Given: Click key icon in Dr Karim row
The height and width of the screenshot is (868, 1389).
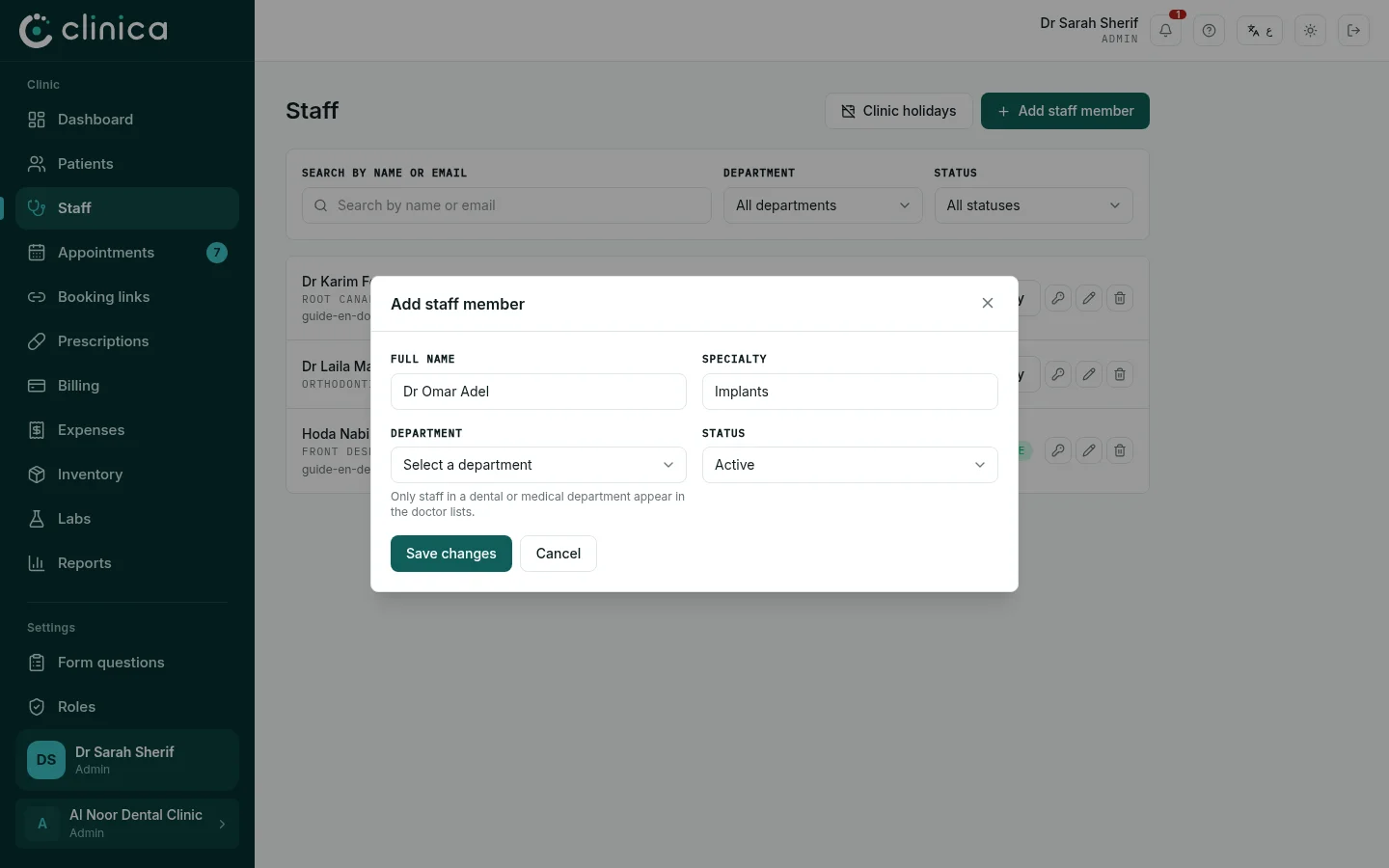Looking at the screenshot, I should point(1058,298).
